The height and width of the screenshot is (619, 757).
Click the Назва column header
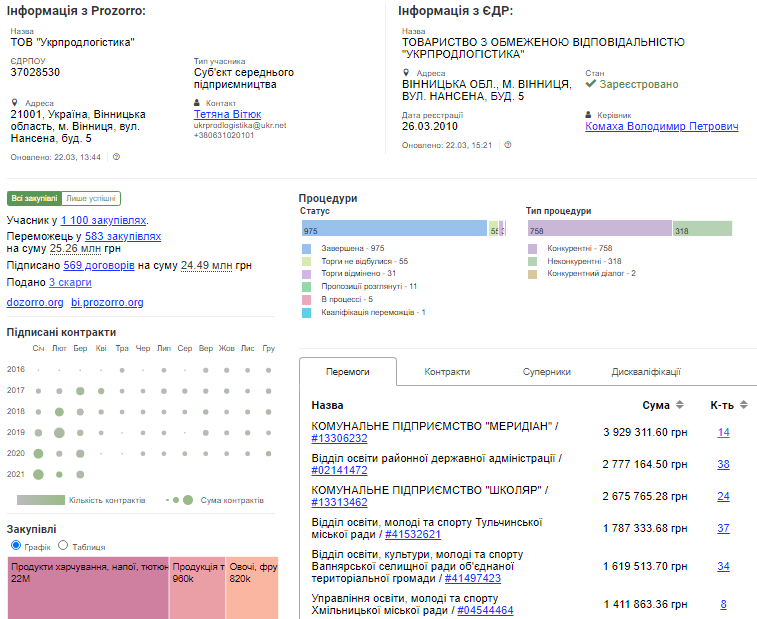(x=327, y=405)
